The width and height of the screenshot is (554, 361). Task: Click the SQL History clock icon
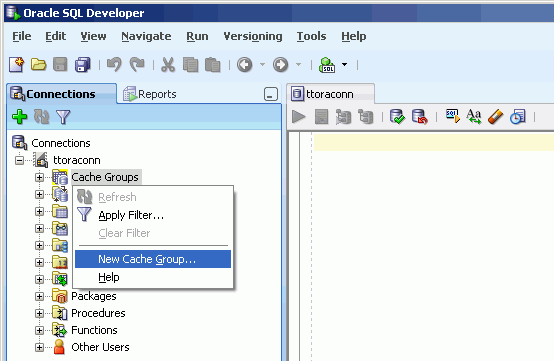pos(518,117)
